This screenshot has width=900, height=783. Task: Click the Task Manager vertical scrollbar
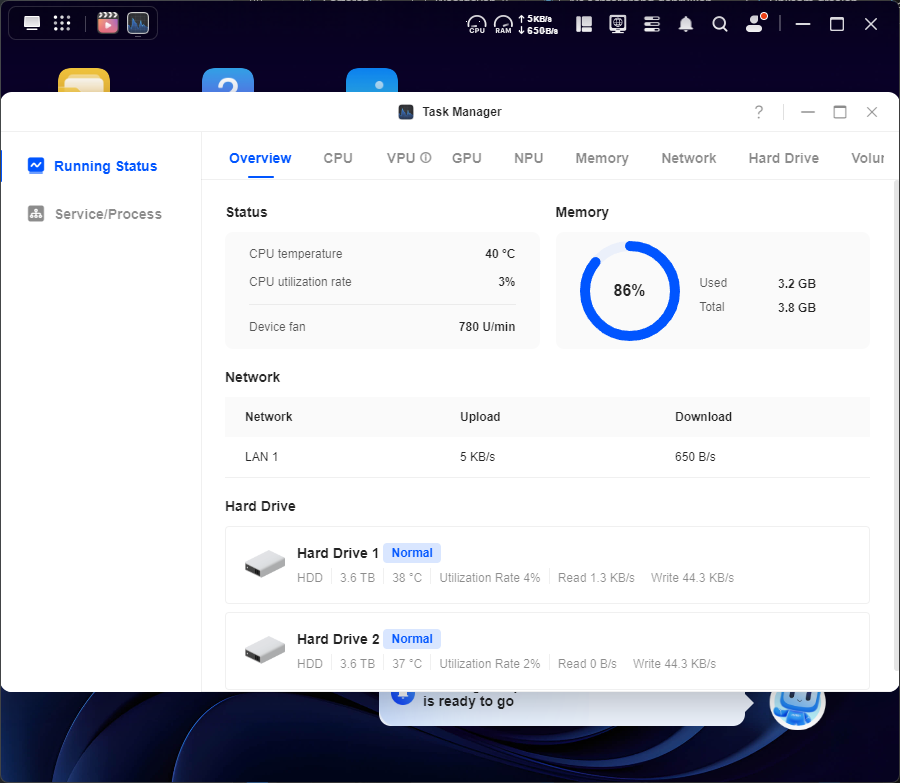coord(894,420)
